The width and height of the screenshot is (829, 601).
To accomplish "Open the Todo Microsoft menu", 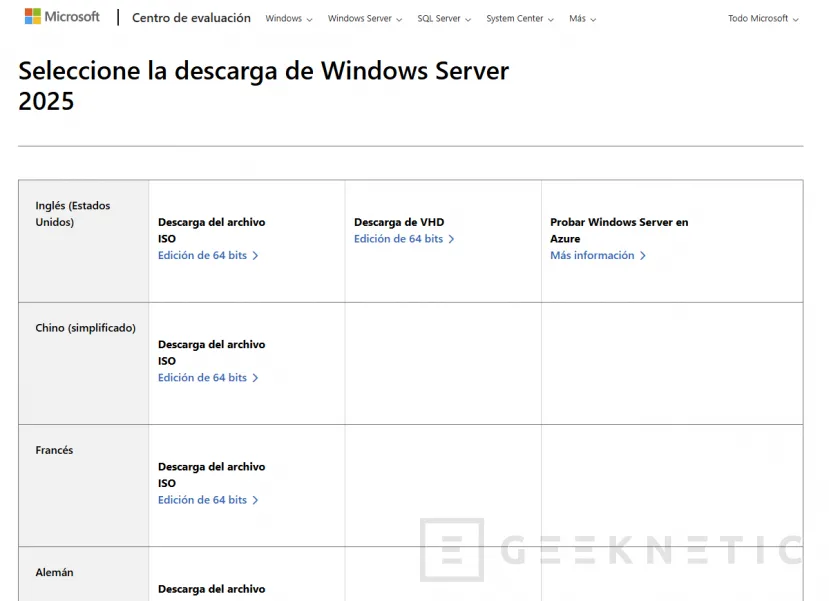I will [x=763, y=19].
